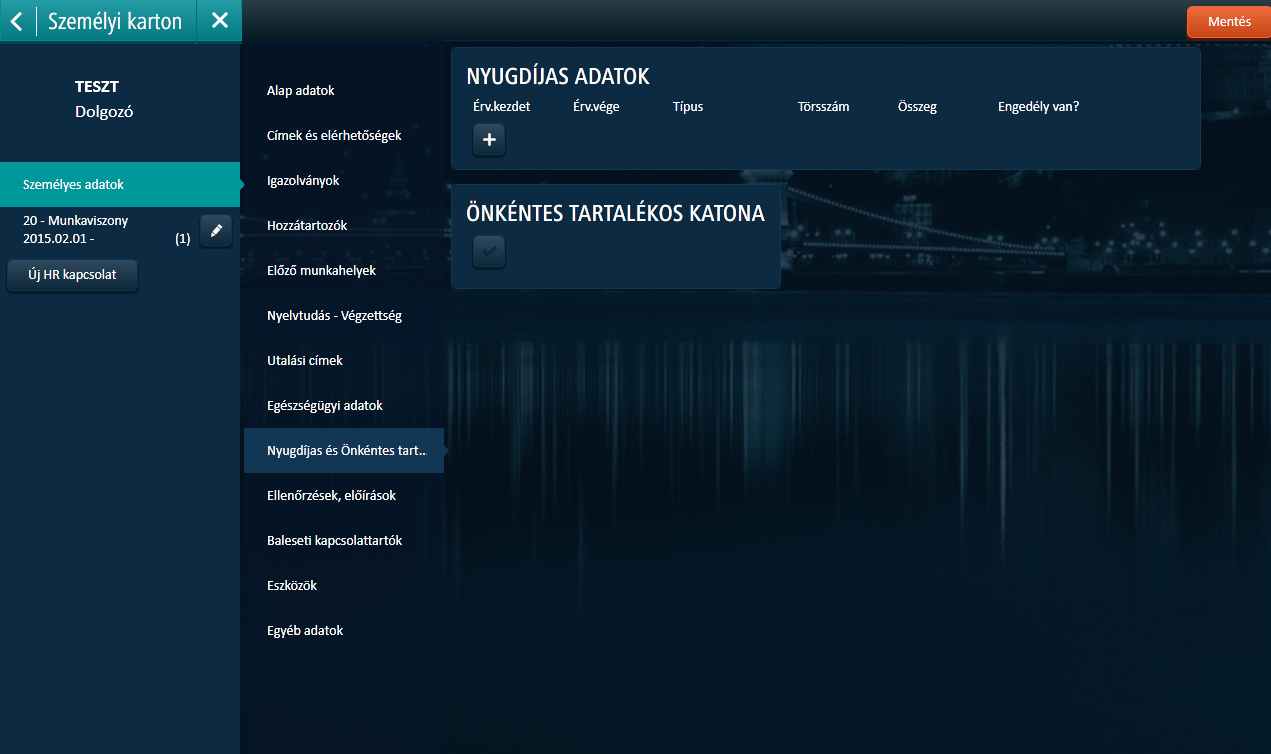Select the 20 - Munkaviszony 2015.02.01 entry
The height and width of the screenshot is (754, 1271).
click(90, 230)
